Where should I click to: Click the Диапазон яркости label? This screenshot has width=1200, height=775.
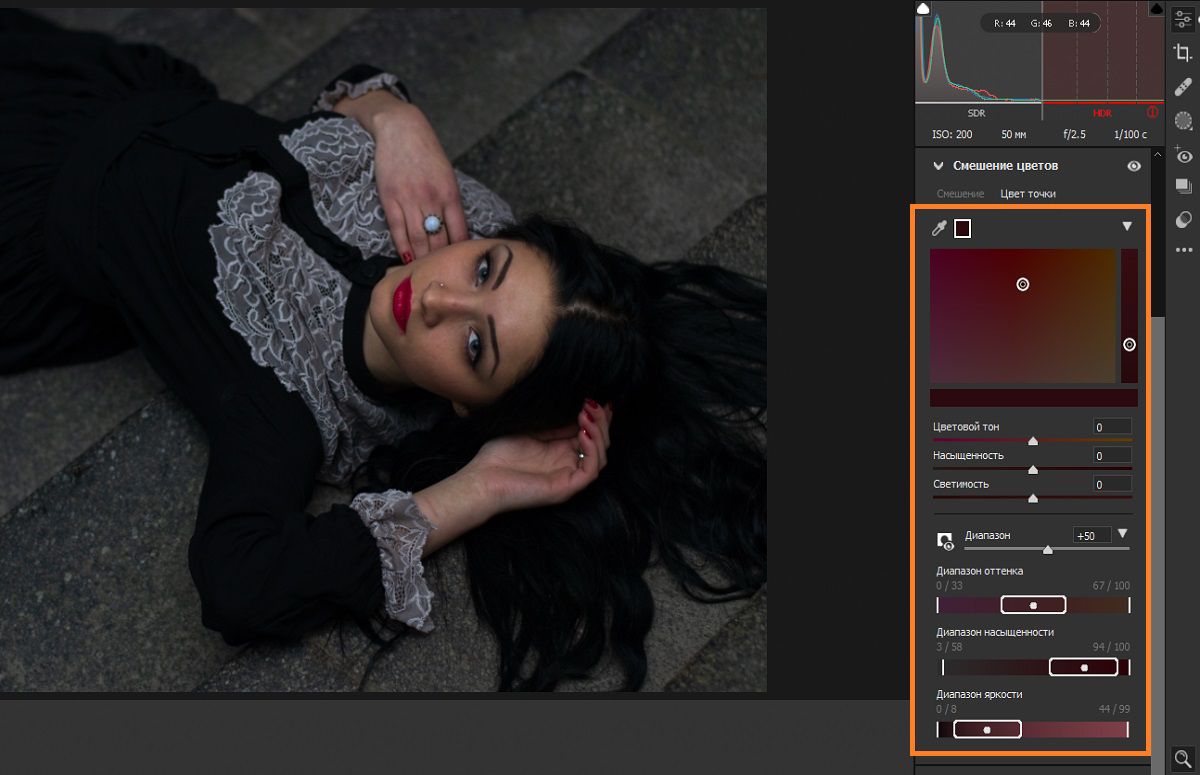pos(979,694)
